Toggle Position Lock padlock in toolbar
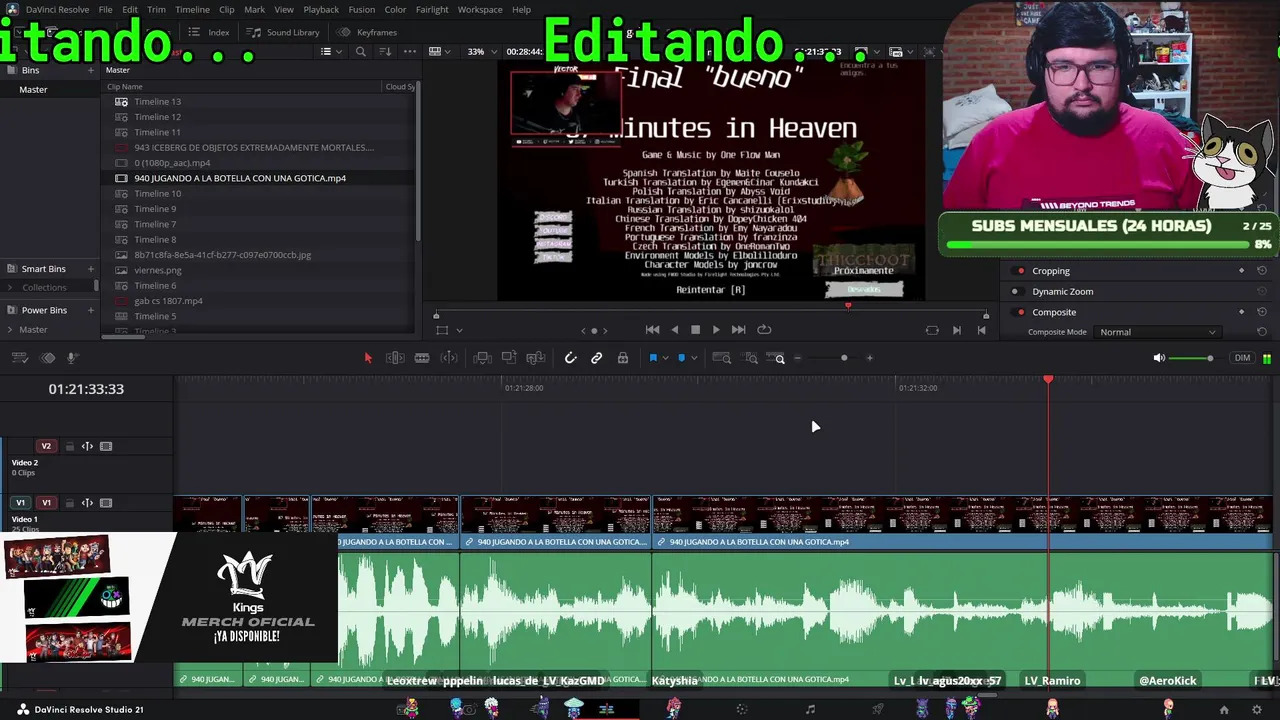Screen dimensions: 1280x720 click(623, 358)
